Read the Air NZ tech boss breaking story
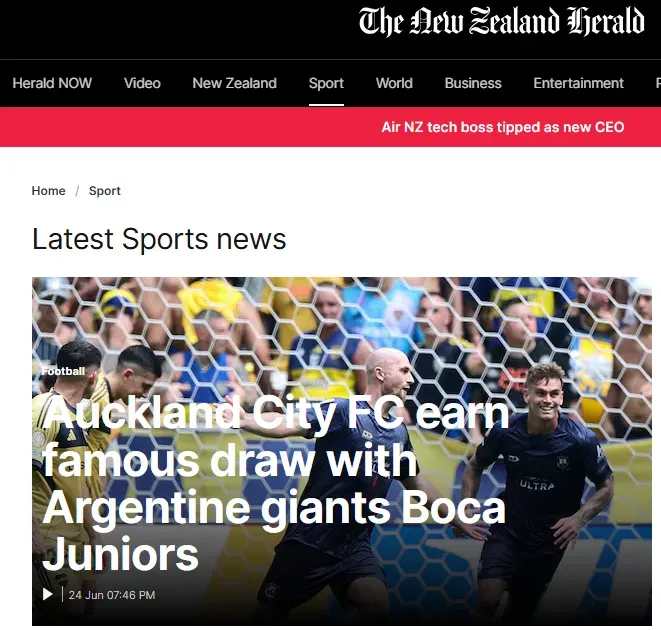 pyautogui.click(x=502, y=127)
